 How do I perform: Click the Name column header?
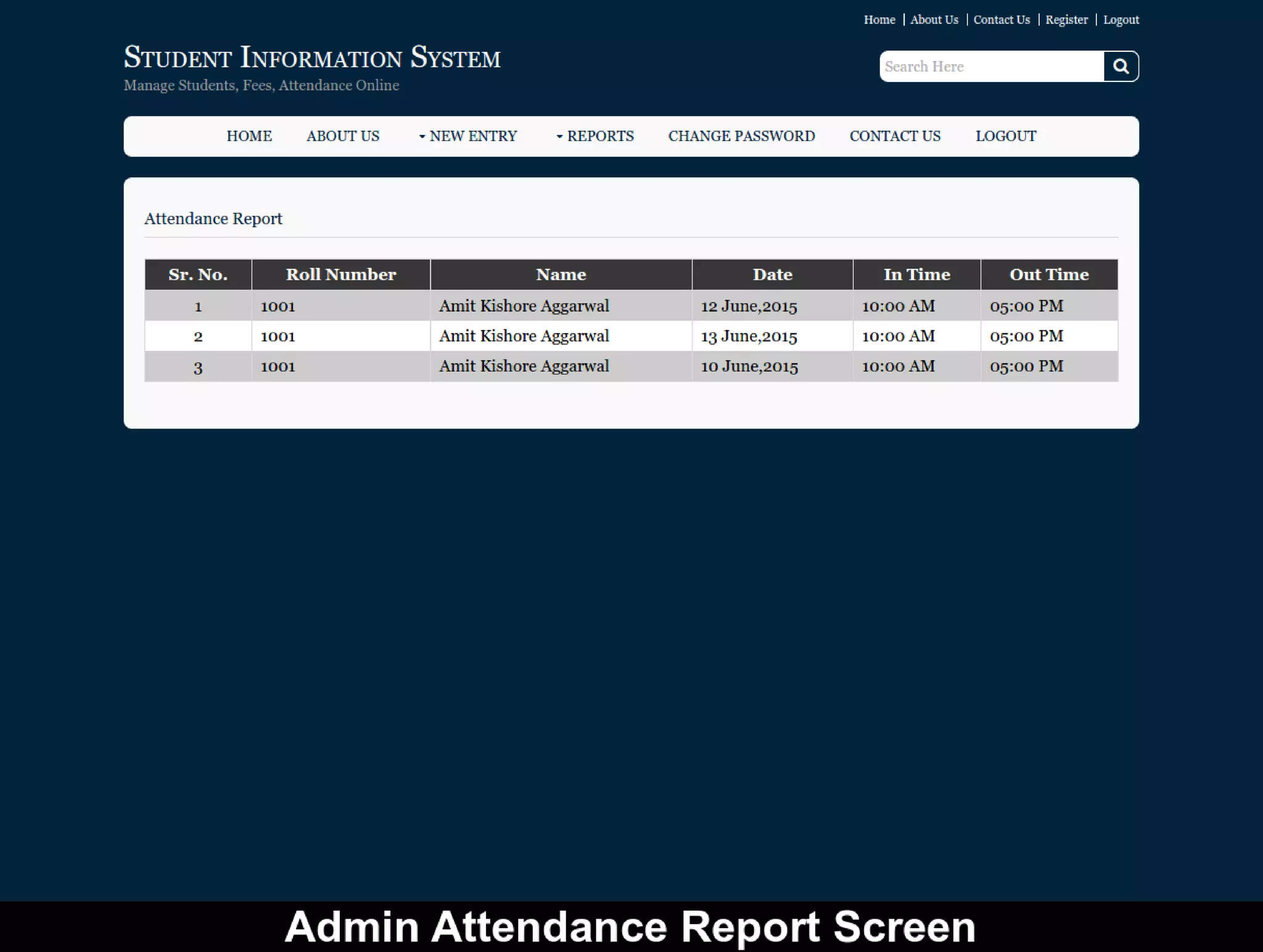coord(561,274)
